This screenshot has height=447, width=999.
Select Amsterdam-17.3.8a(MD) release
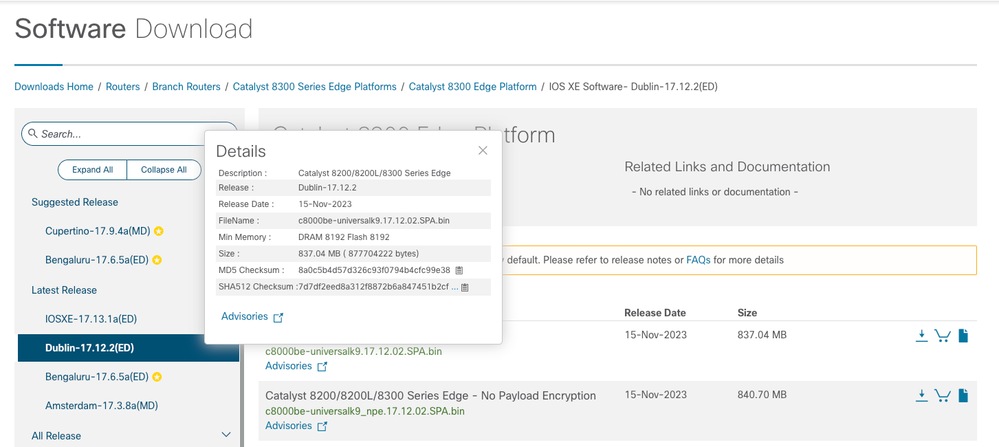tap(101, 405)
